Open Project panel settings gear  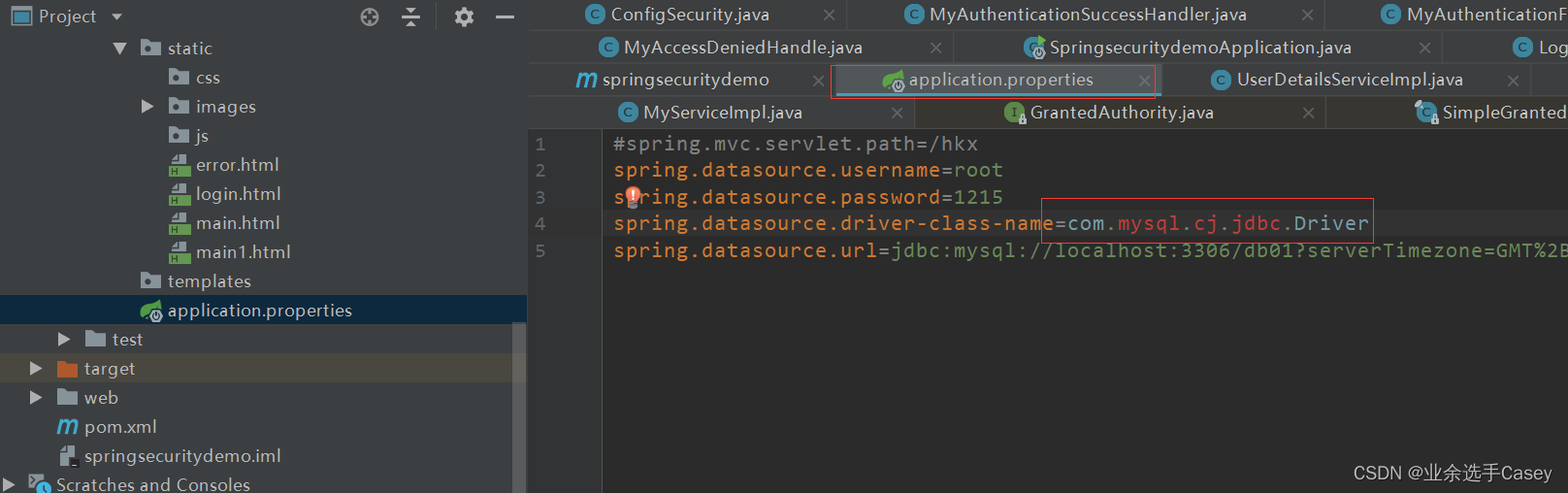pyautogui.click(x=464, y=16)
